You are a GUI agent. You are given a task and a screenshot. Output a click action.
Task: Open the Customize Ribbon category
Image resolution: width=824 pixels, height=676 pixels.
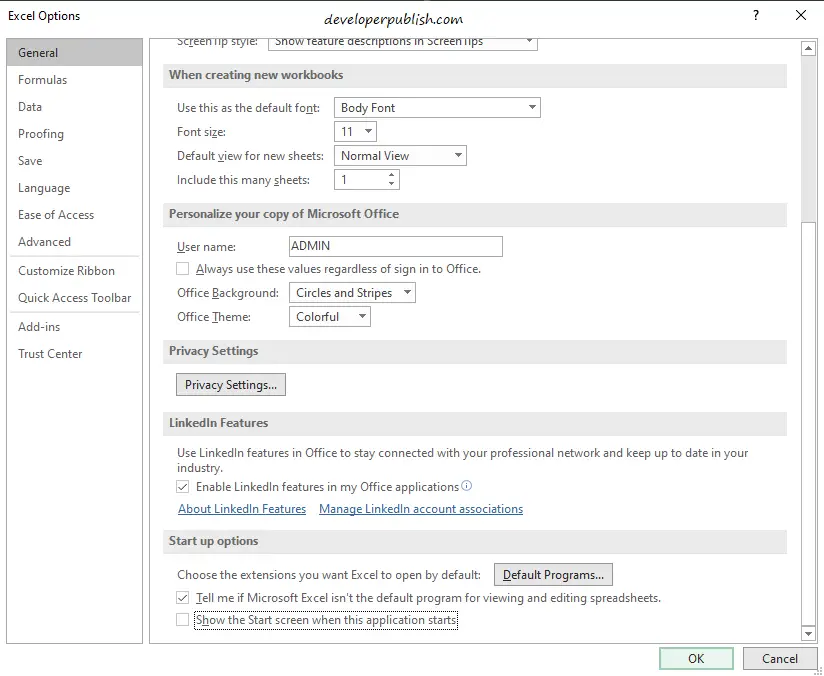pos(74,271)
